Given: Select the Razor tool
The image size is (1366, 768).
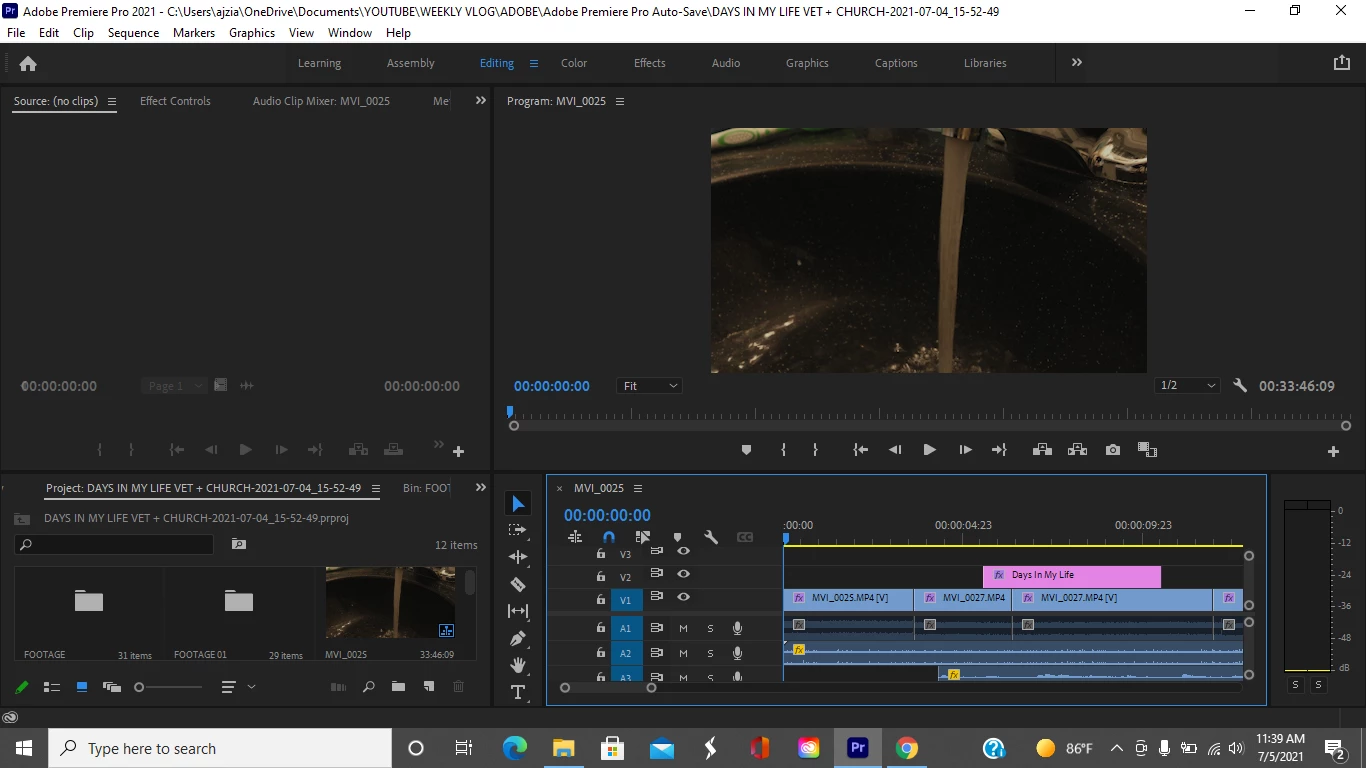Looking at the screenshot, I should (x=518, y=584).
